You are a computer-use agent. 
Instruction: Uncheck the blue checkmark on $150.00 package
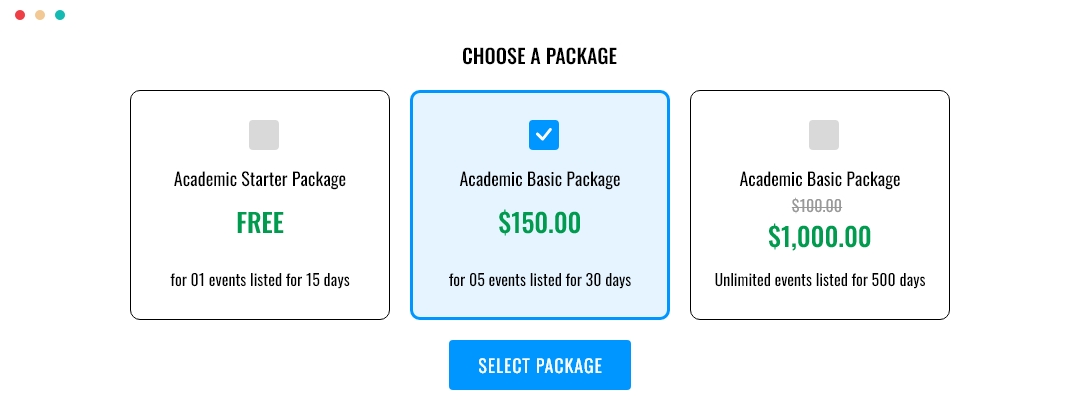(x=543, y=135)
